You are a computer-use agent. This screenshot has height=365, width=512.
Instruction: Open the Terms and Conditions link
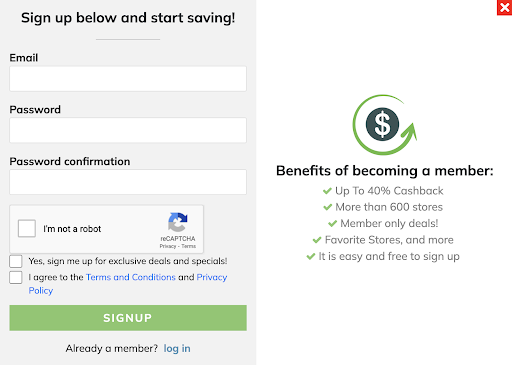pos(131,277)
